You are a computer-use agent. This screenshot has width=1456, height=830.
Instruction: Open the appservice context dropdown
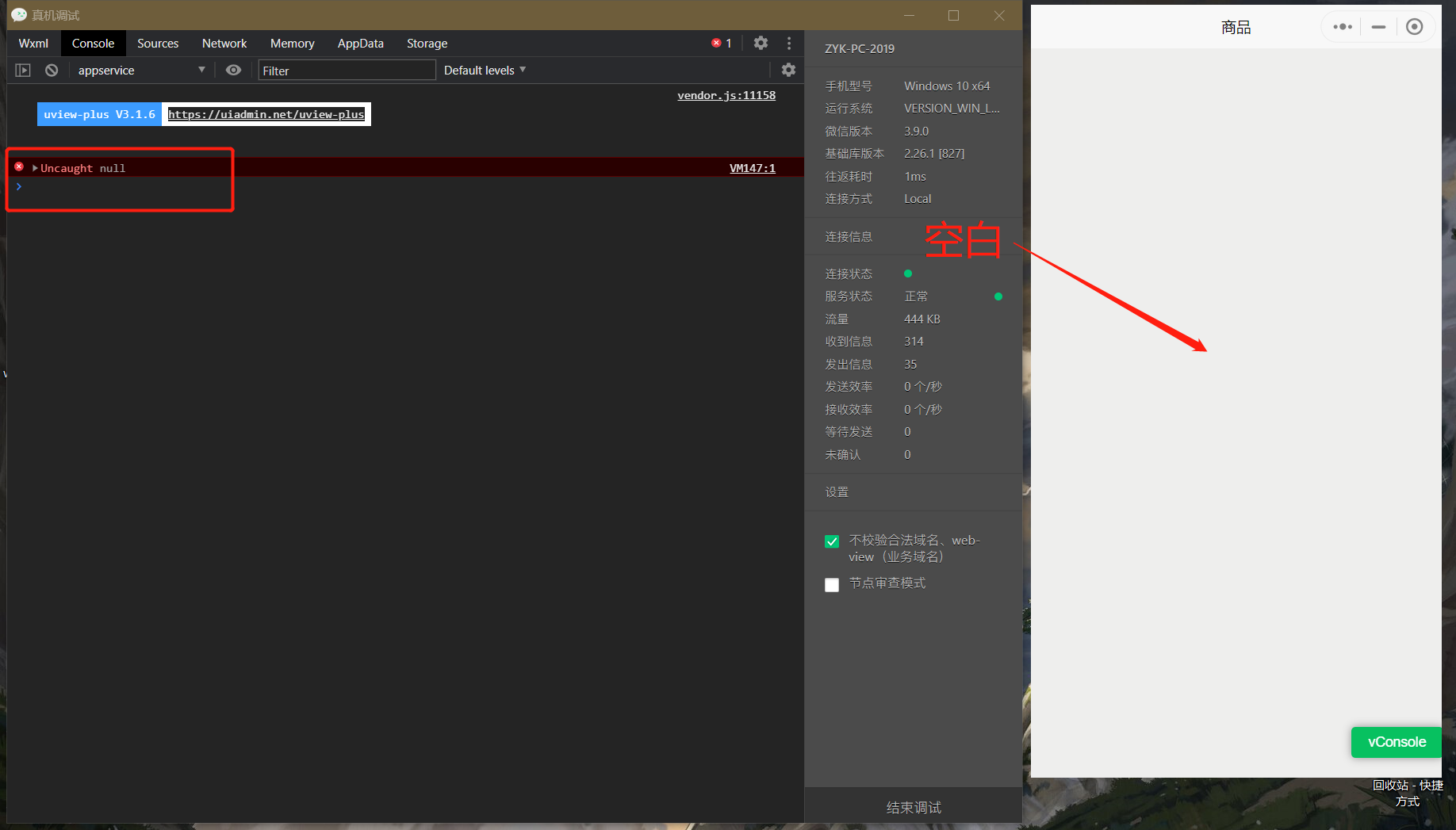point(141,71)
